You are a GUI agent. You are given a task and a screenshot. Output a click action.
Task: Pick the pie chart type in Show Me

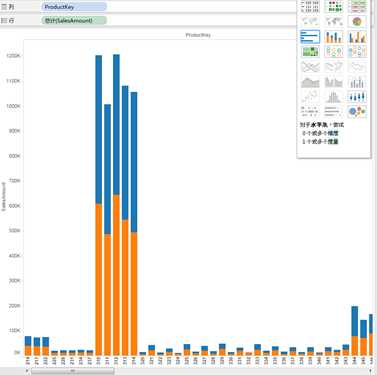[x=357, y=22]
